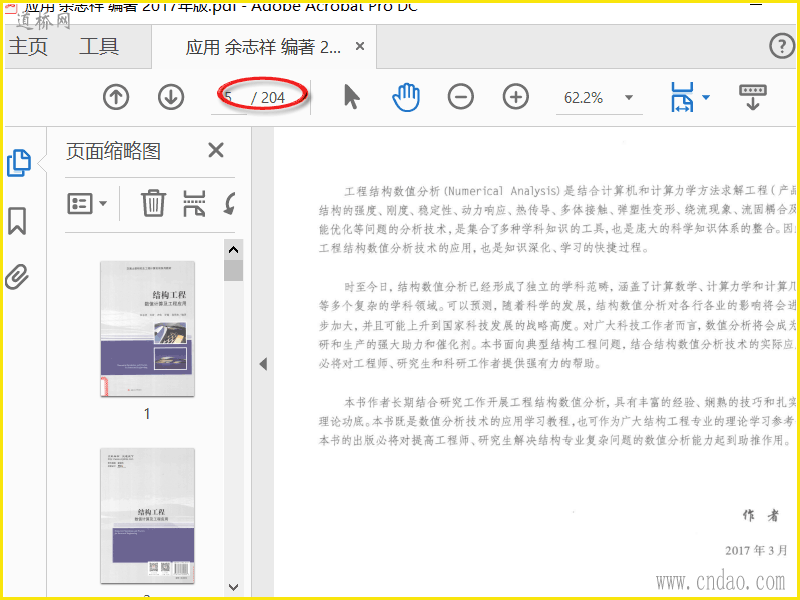Select the page 1 cover thumbnail
This screenshot has width=800, height=600.
[147, 329]
